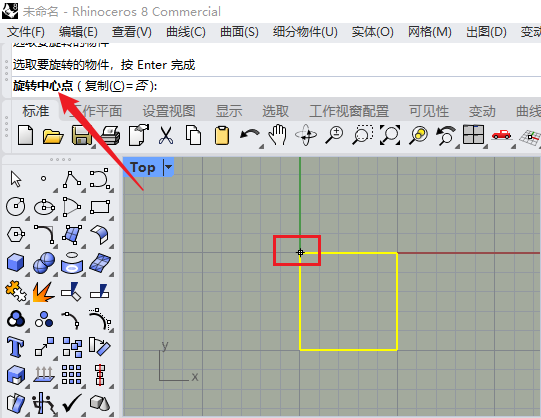Select the Polyline tool
The height and width of the screenshot is (418, 541).
(72, 179)
